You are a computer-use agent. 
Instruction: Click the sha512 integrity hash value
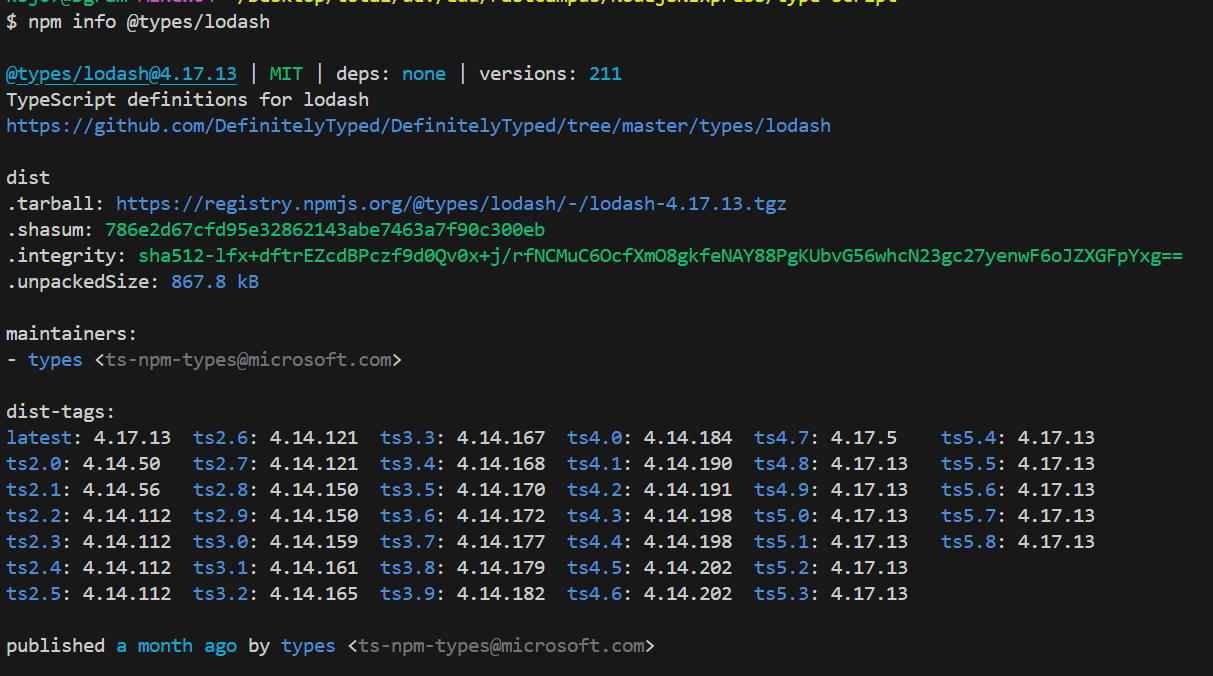660,256
